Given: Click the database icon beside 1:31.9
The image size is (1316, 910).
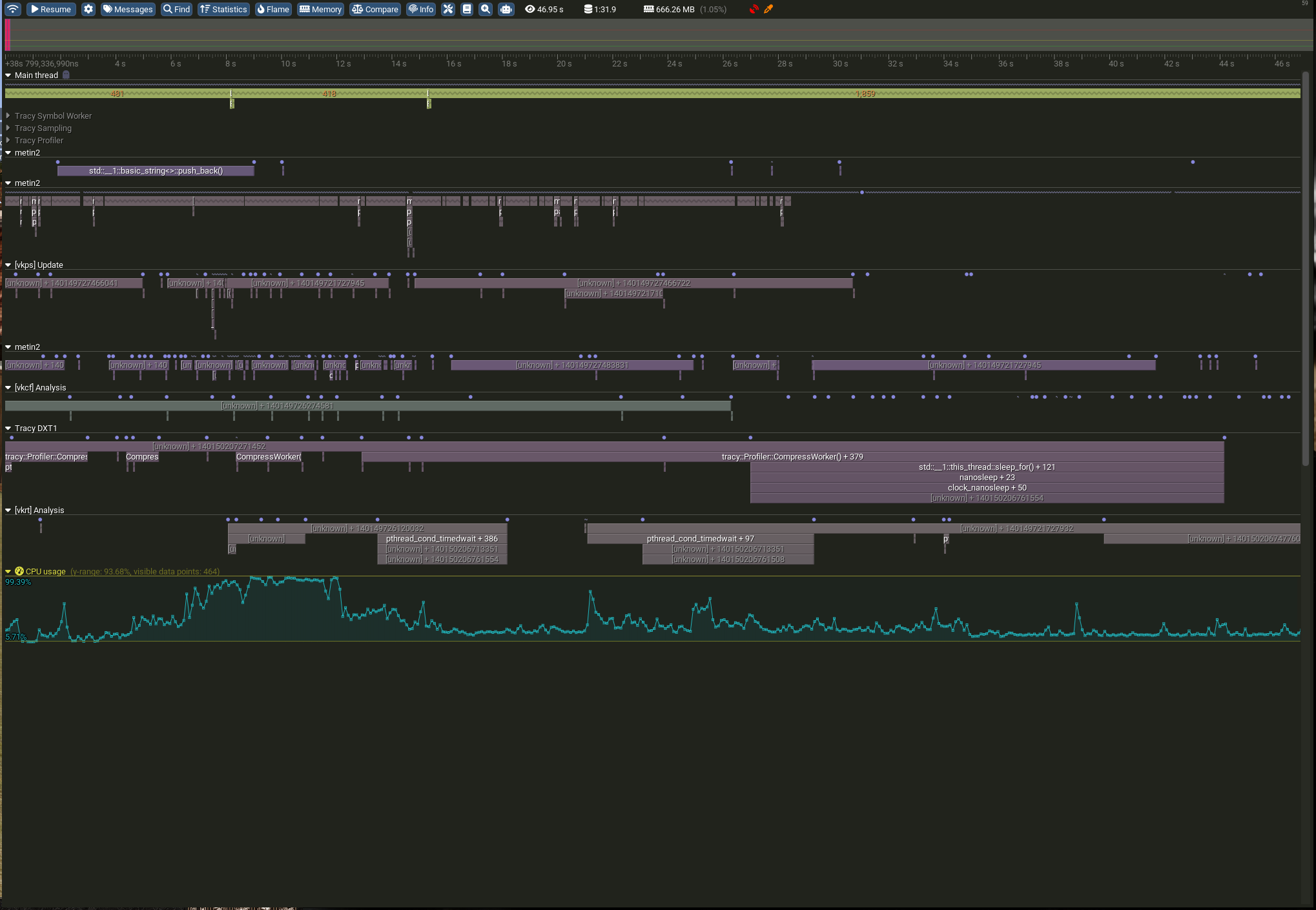Looking at the screenshot, I should coord(588,9).
